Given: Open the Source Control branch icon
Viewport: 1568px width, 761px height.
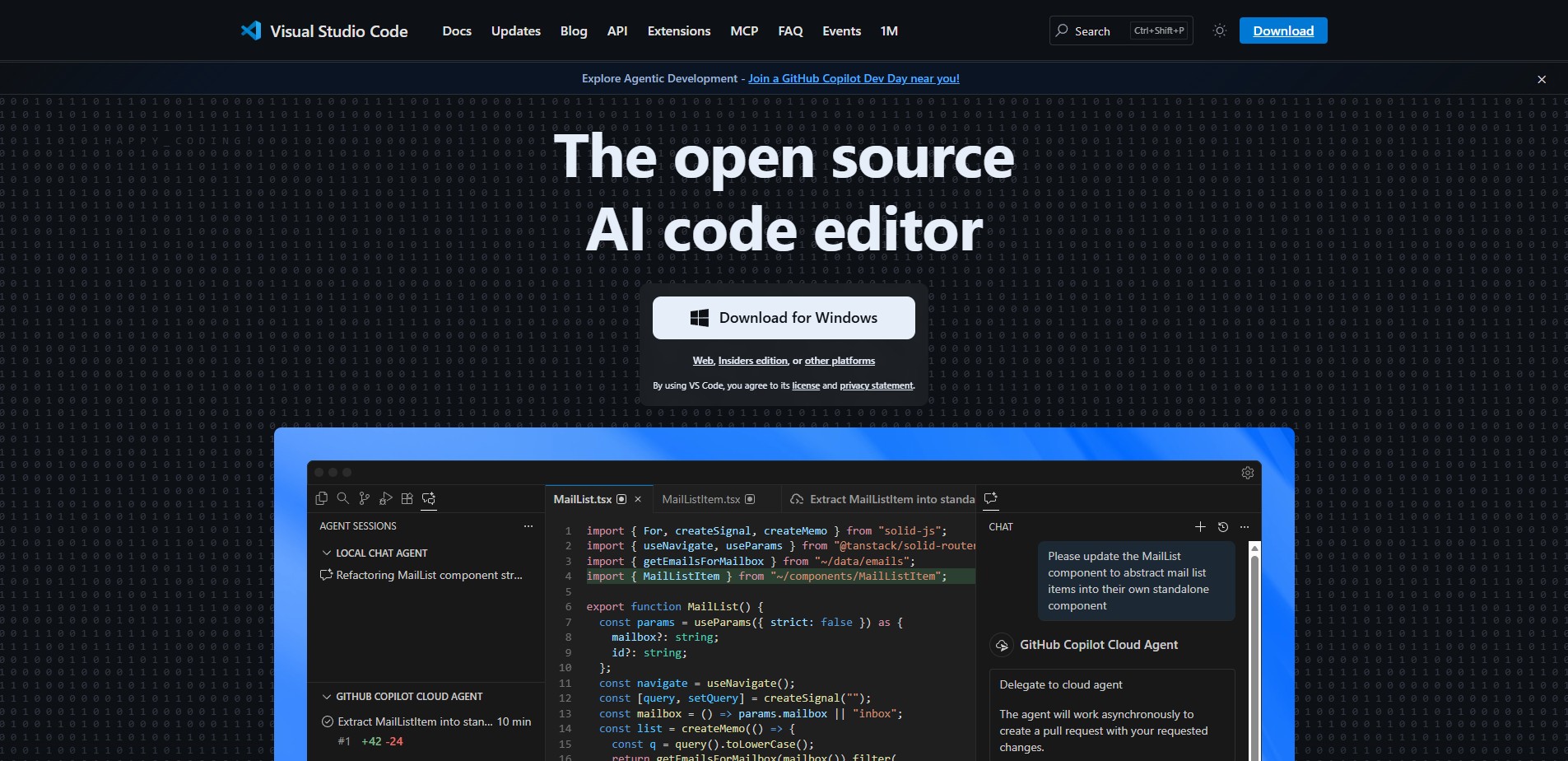Looking at the screenshot, I should 365,498.
